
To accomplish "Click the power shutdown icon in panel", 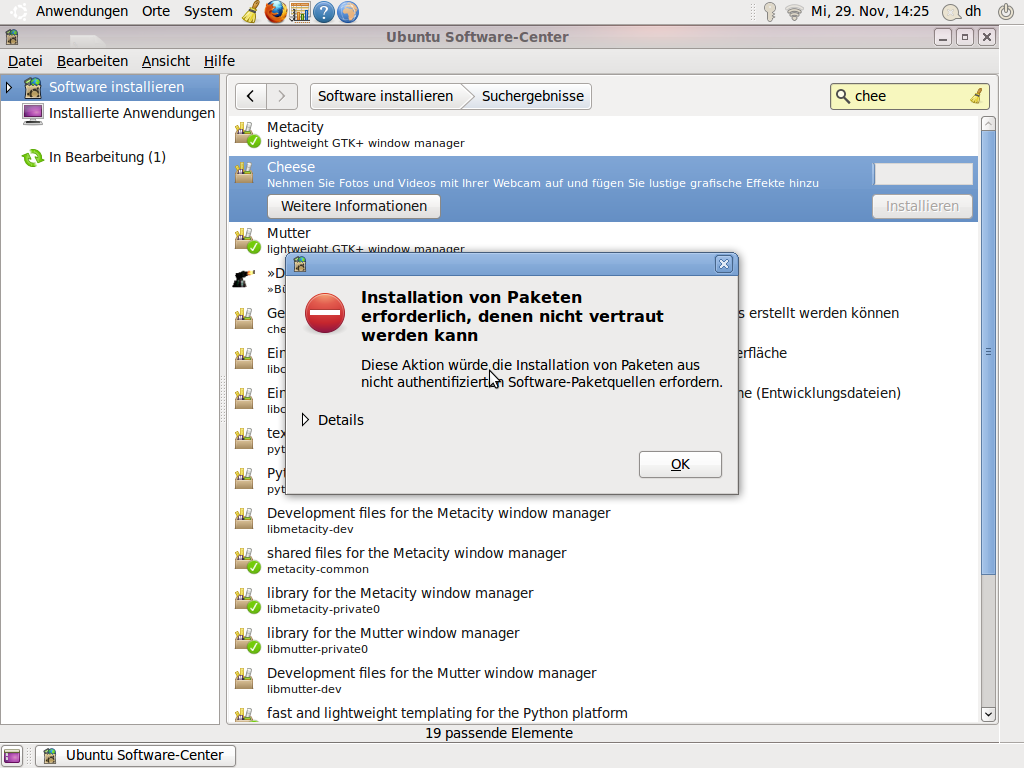I will pyautogui.click(x=1006, y=11).
